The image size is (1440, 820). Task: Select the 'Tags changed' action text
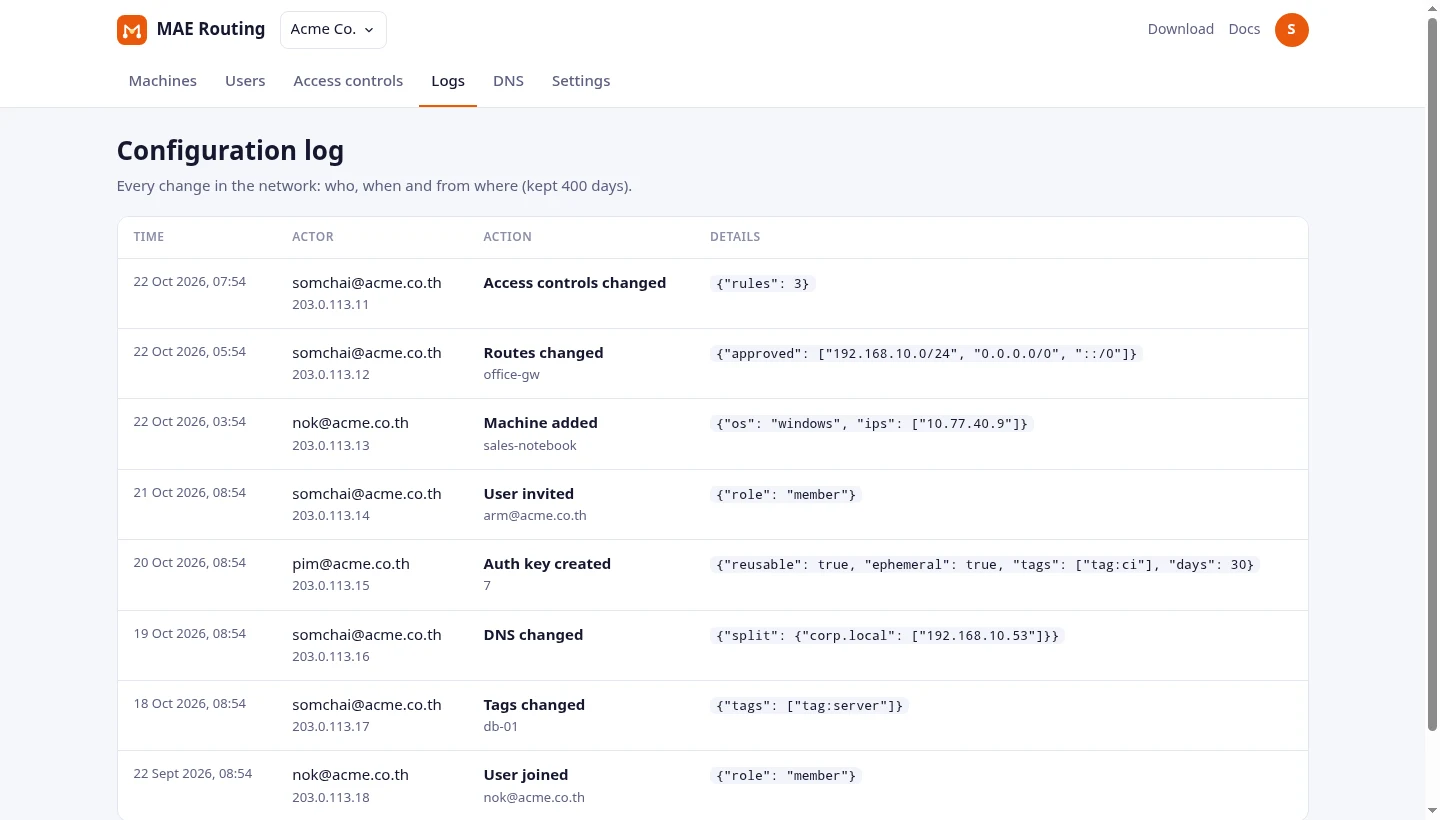pos(534,705)
